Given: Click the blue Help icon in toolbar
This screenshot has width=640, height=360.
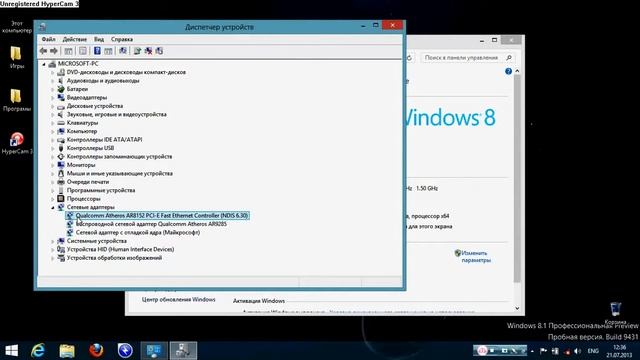Looking at the screenshot, I should pyautogui.click(x=97, y=51).
